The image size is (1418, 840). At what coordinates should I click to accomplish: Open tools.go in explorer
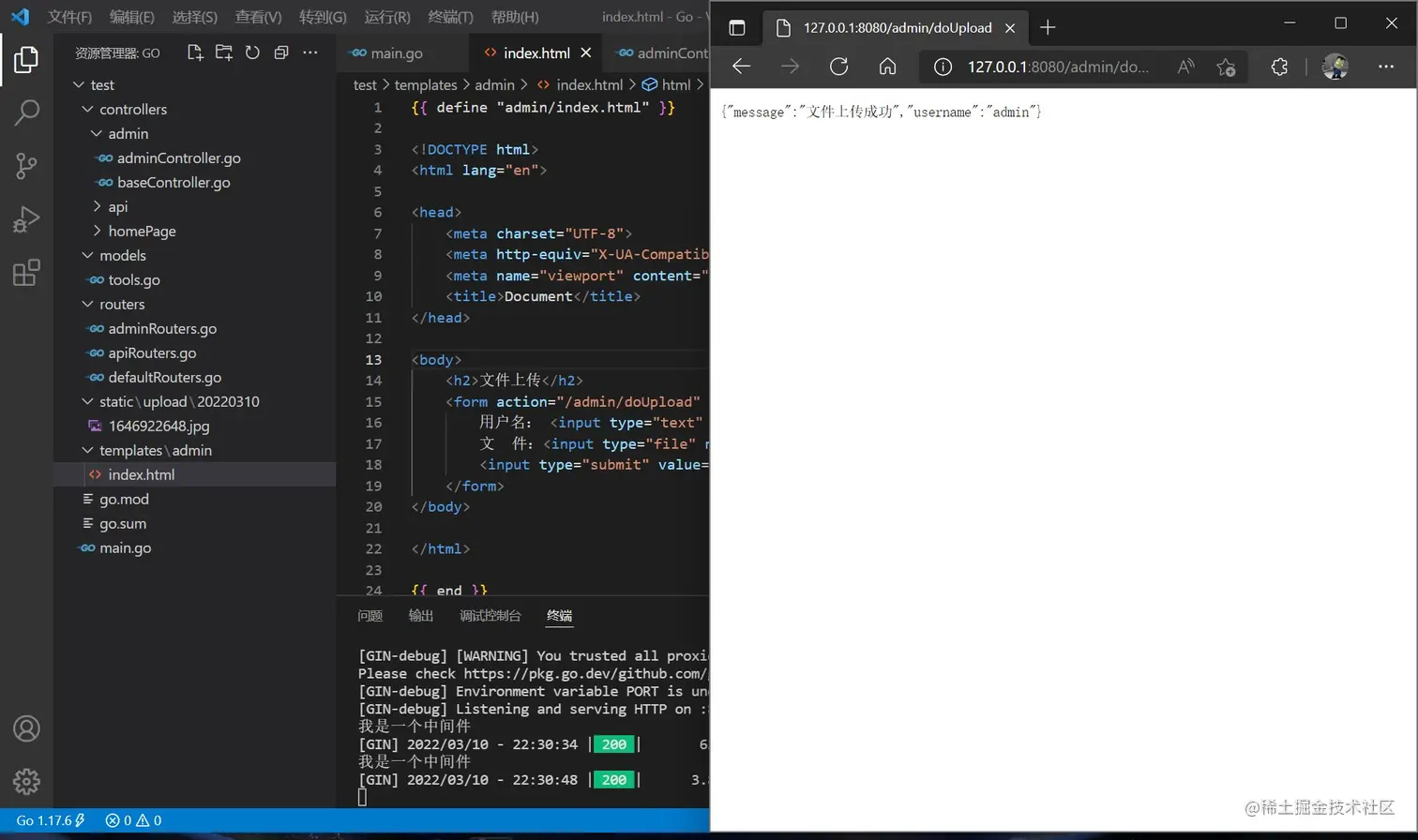tap(194, 279)
